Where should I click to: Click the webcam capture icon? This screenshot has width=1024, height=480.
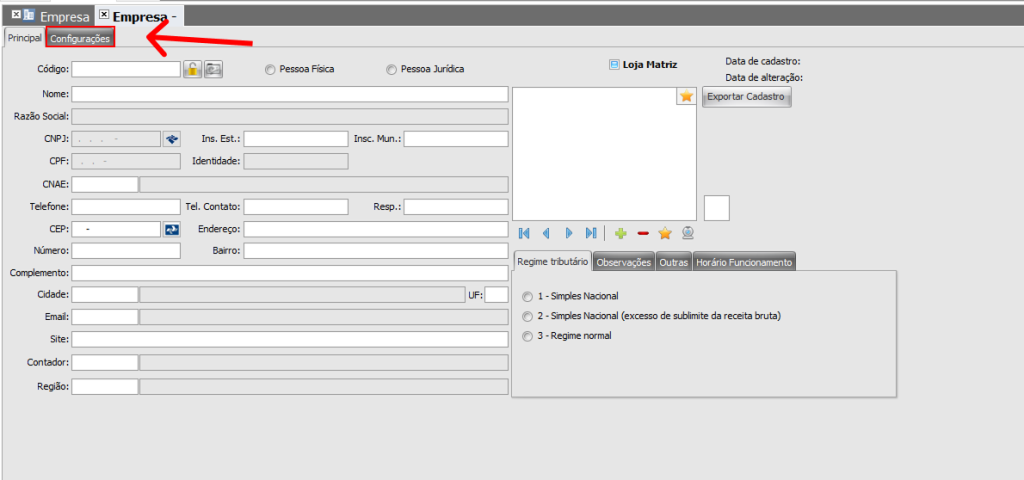[x=688, y=233]
